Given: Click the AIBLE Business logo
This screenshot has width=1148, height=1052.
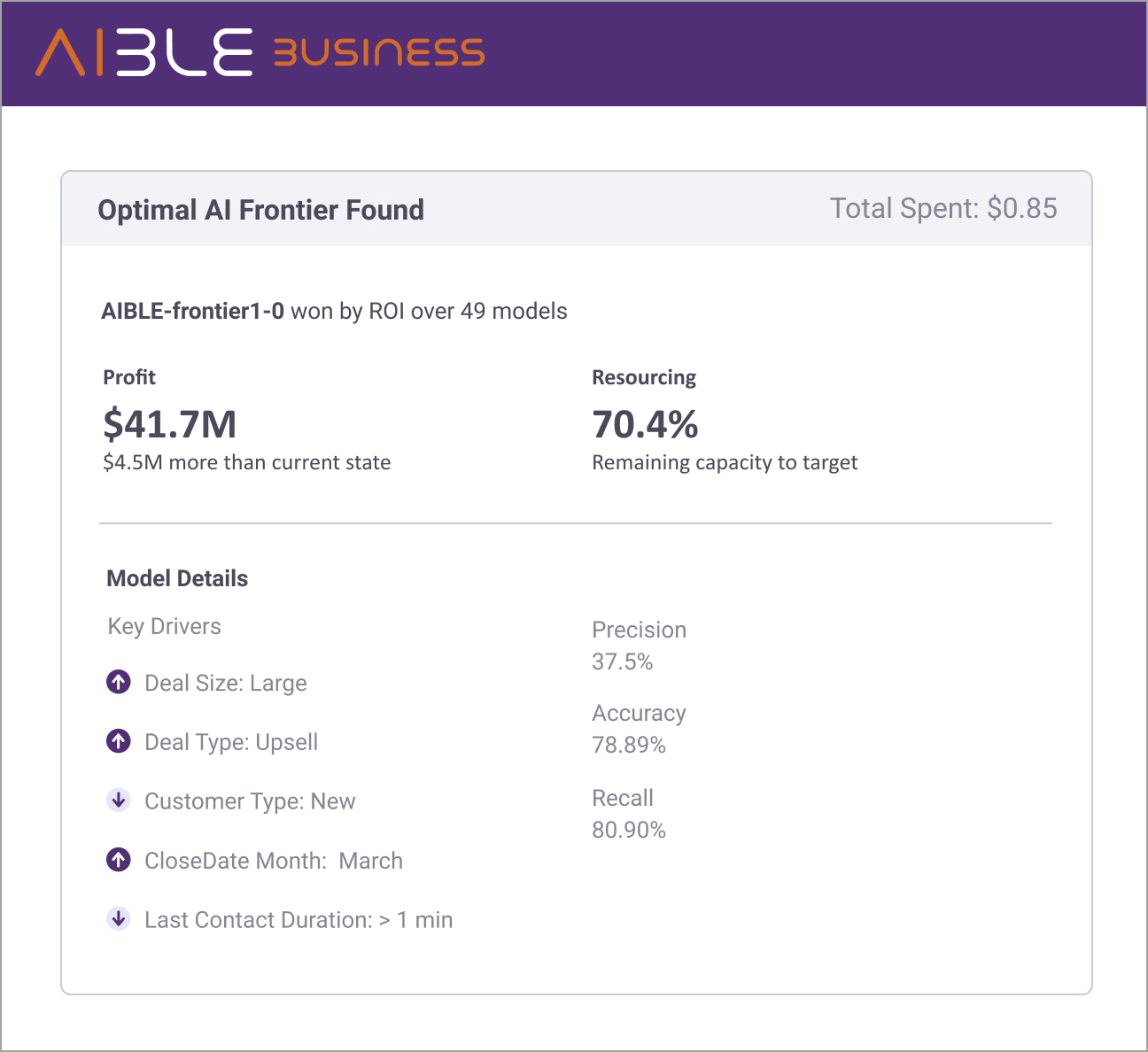Looking at the screenshot, I should tap(260, 52).
